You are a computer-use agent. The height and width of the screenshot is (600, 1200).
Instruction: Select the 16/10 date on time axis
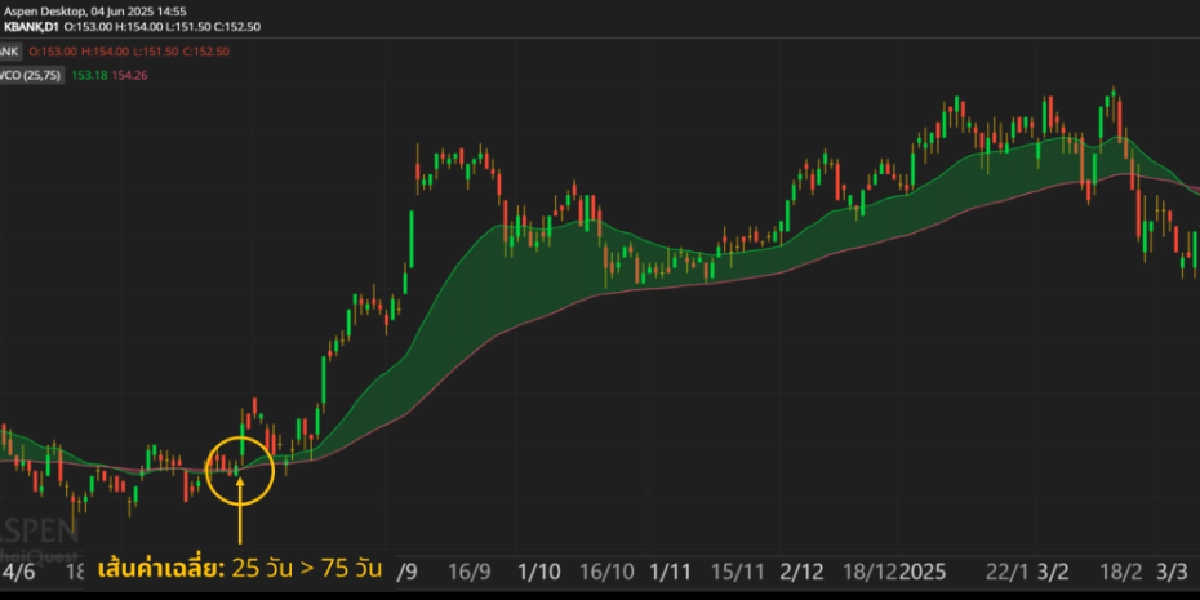607,572
